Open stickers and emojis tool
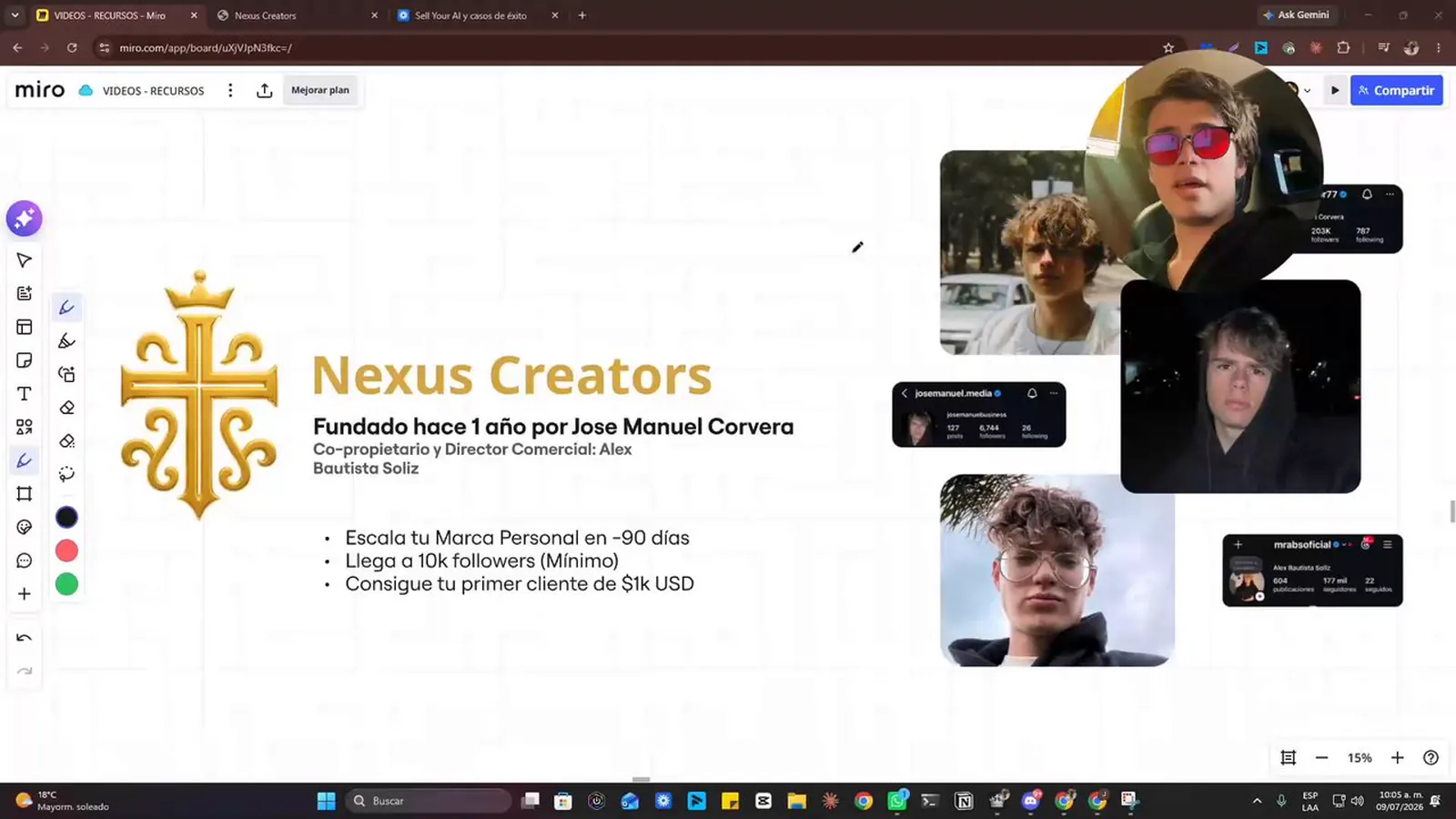 point(25,527)
